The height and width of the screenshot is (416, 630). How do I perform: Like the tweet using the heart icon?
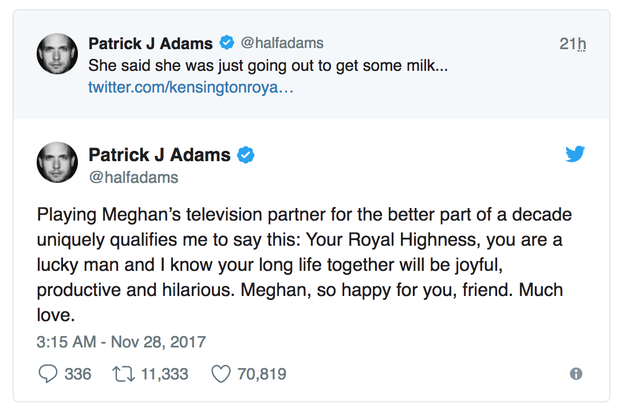pos(221,374)
